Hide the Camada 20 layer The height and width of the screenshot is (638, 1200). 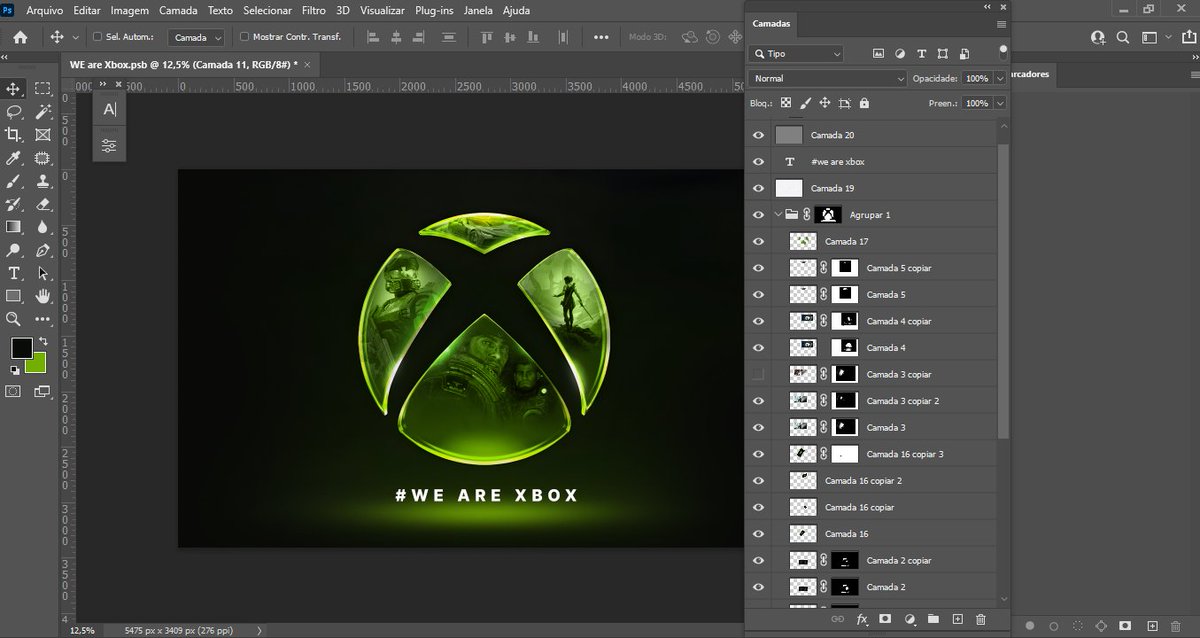click(x=759, y=135)
